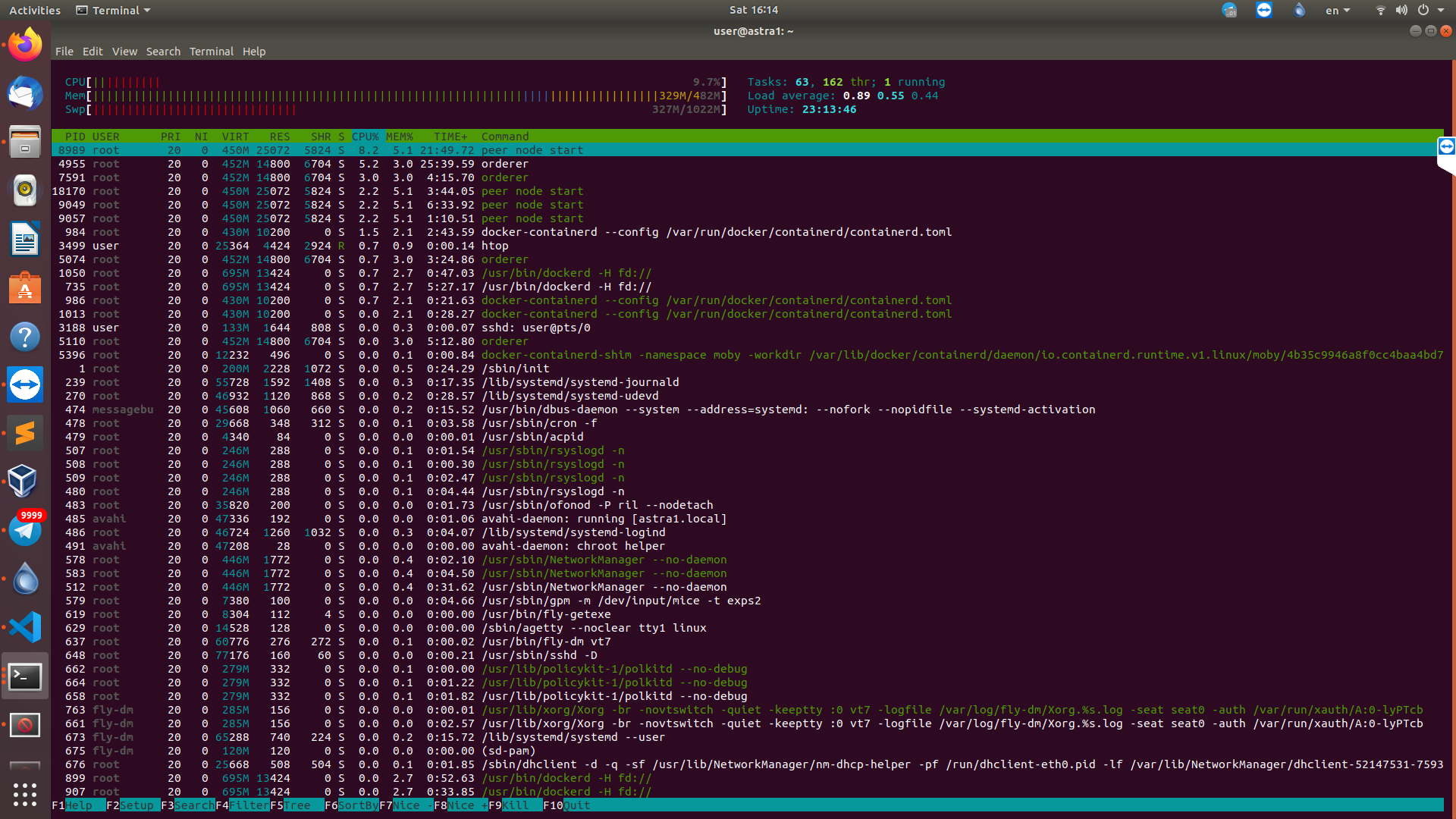Toggle F5 Tree view in htop
1456x819 pixels.
pos(297,805)
